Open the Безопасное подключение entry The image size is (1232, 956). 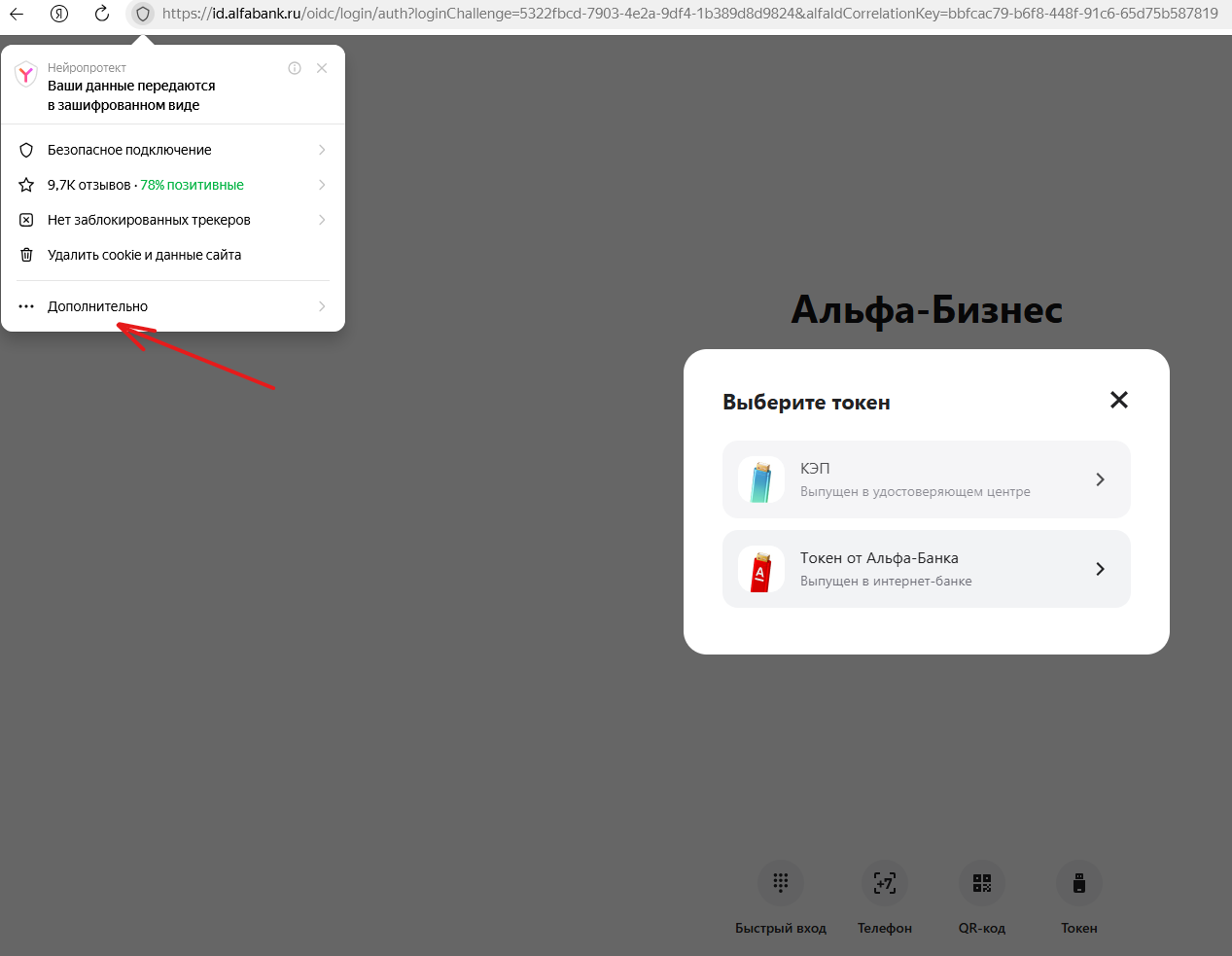click(173, 150)
